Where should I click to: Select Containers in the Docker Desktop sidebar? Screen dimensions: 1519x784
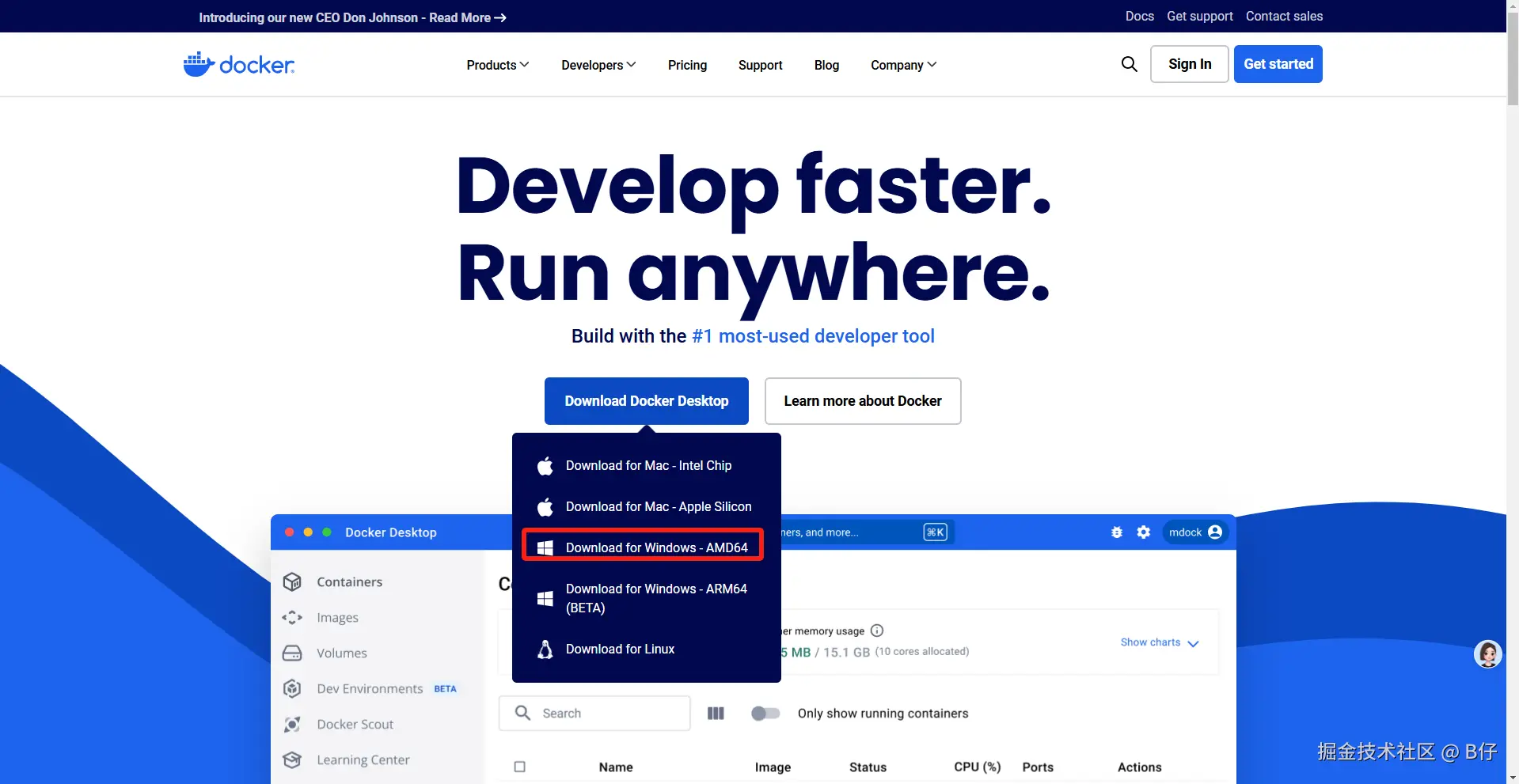coord(349,582)
